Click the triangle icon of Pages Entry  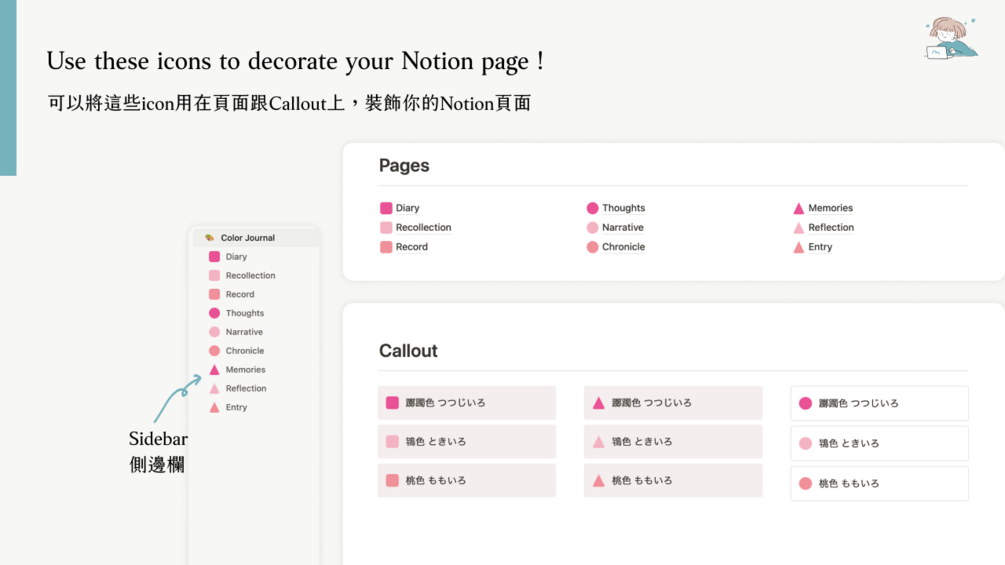coord(799,247)
